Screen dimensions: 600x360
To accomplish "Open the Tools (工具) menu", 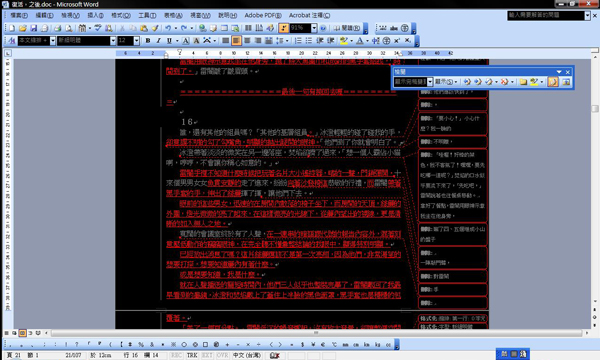I will click(x=147, y=16).
